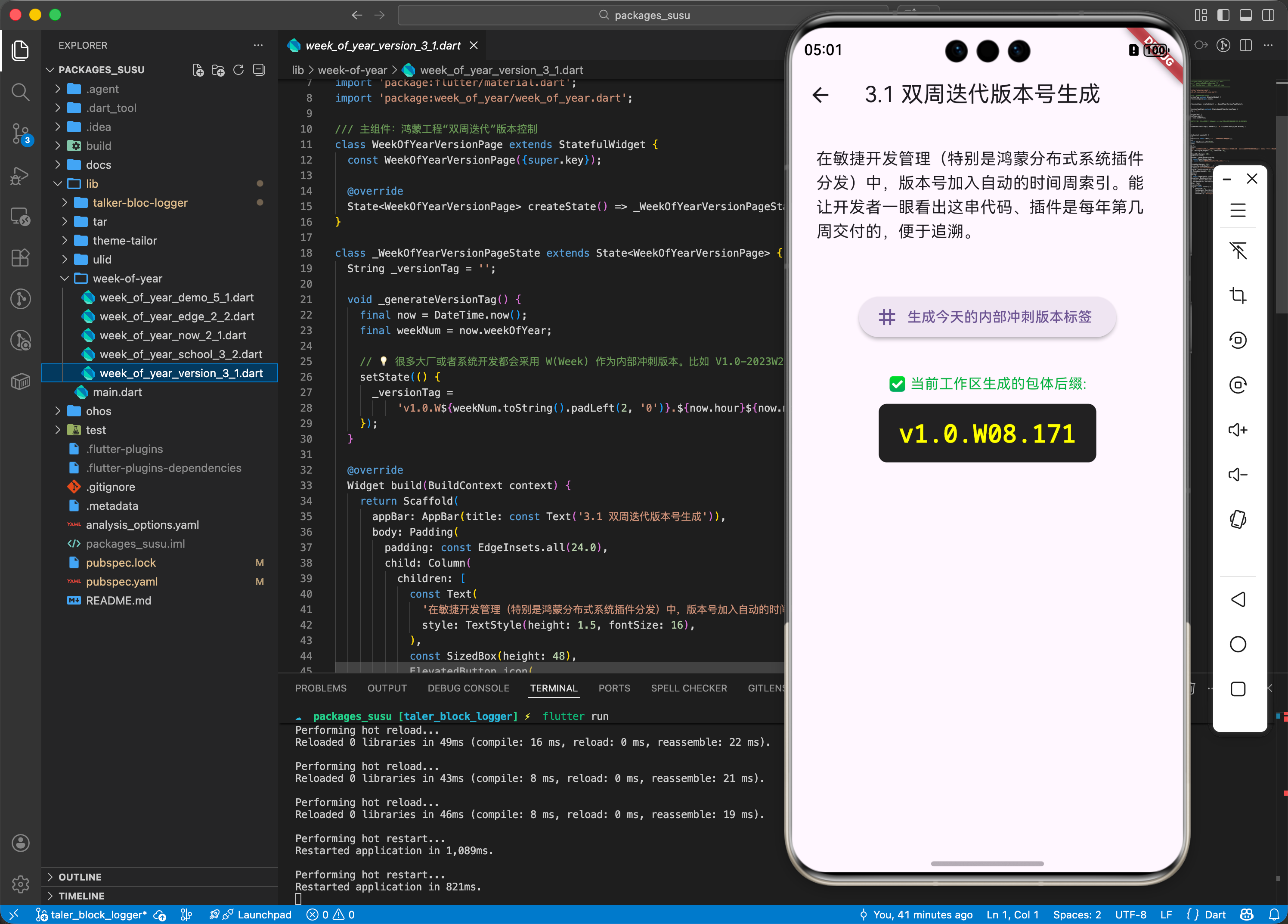
Task: Click emulator screenshot crop icon
Action: [1238, 295]
